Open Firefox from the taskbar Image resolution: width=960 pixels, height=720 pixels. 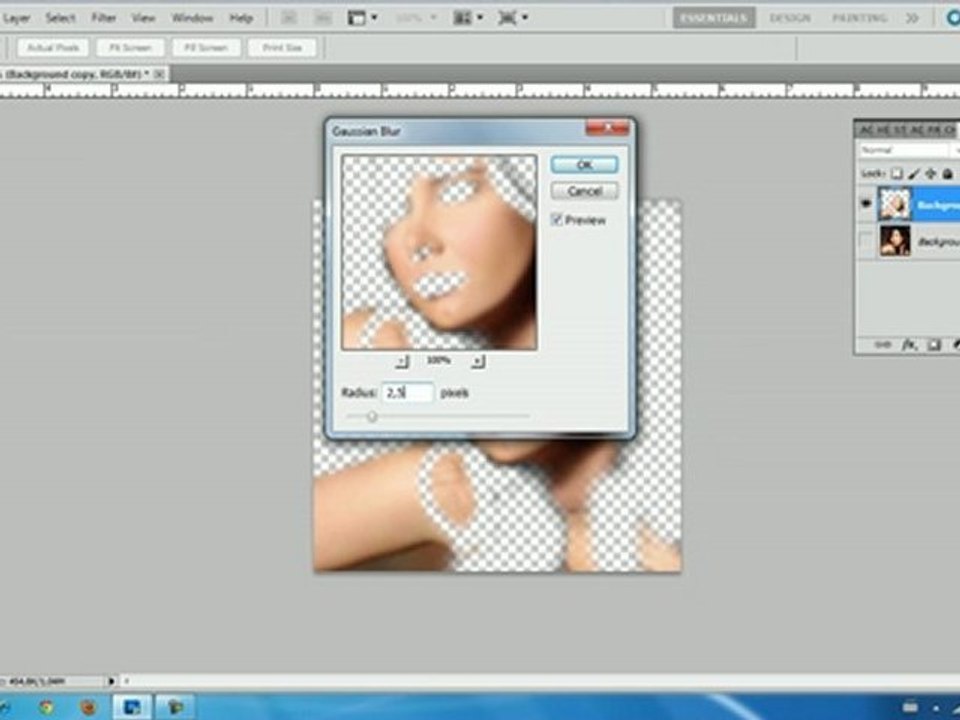(x=88, y=708)
